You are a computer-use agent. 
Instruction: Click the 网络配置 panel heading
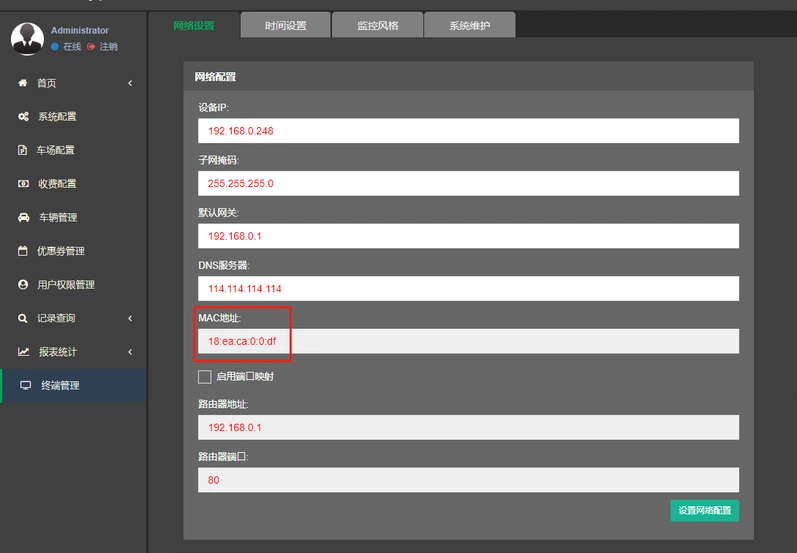click(x=216, y=77)
